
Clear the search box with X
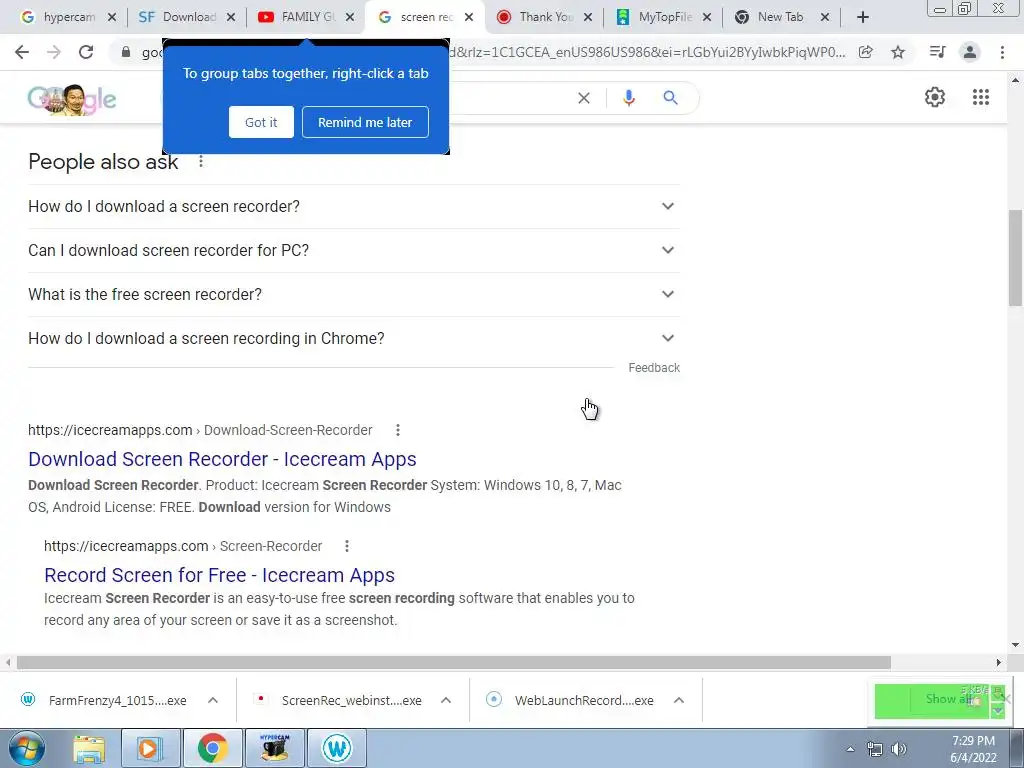pyautogui.click(x=584, y=98)
